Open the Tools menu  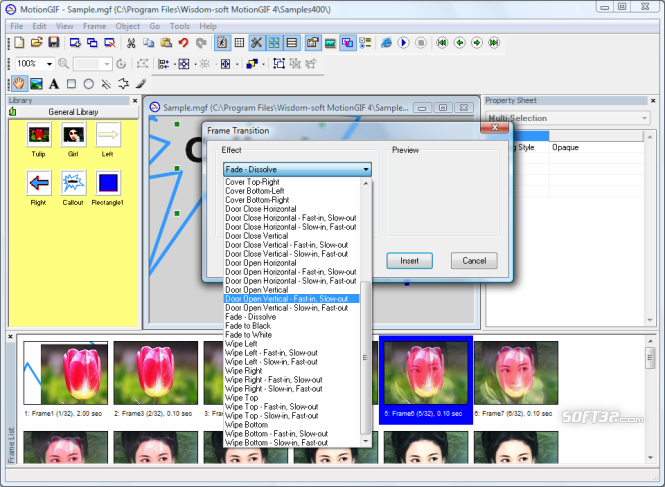click(180, 26)
